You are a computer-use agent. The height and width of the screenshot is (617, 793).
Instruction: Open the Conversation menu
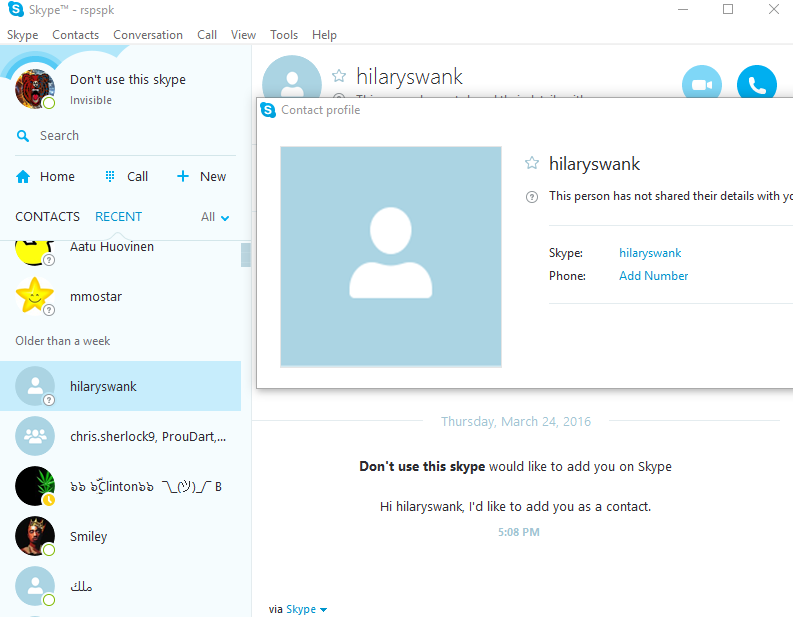tap(148, 35)
